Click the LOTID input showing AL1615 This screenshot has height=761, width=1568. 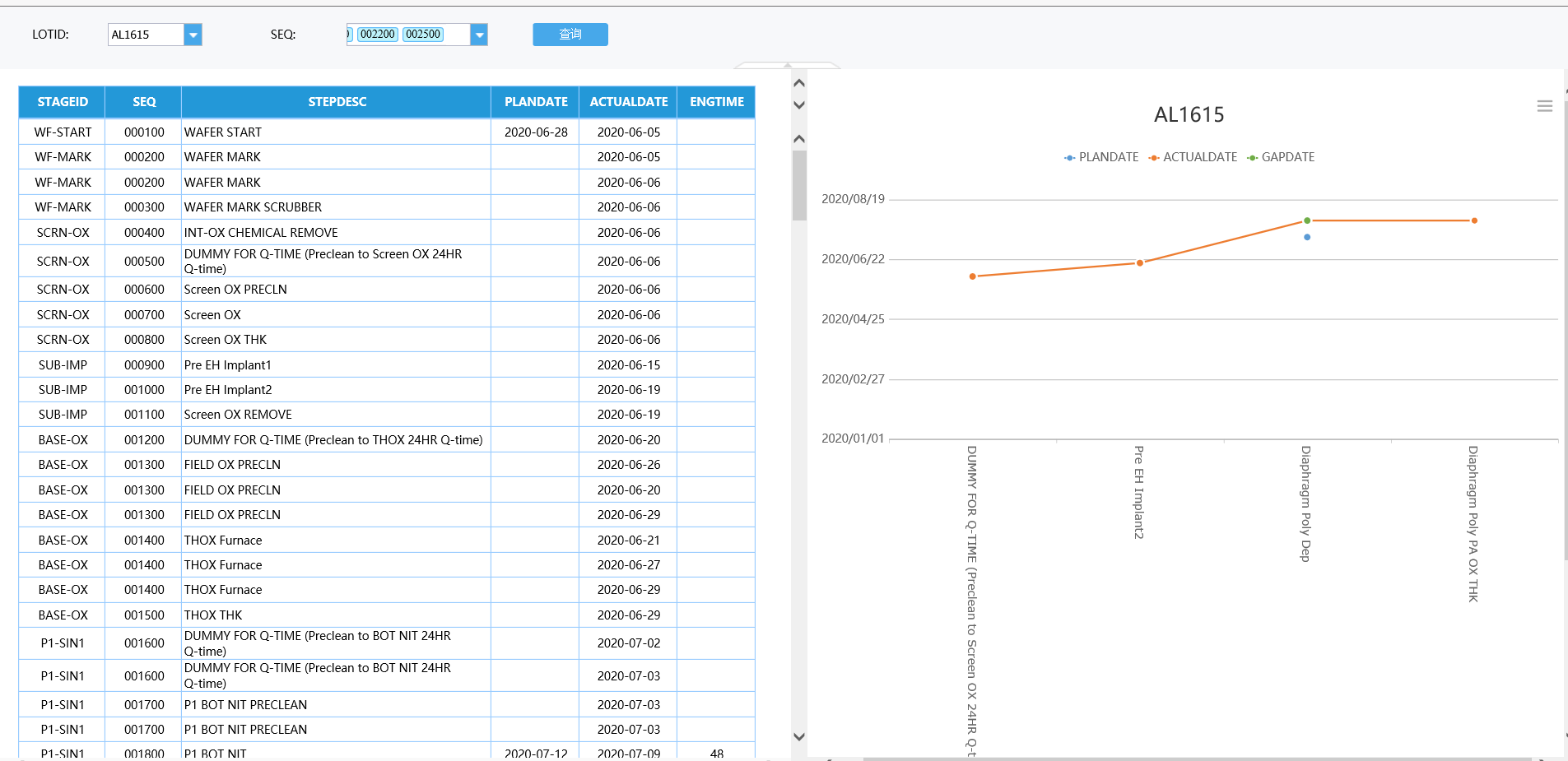click(x=146, y=35)
